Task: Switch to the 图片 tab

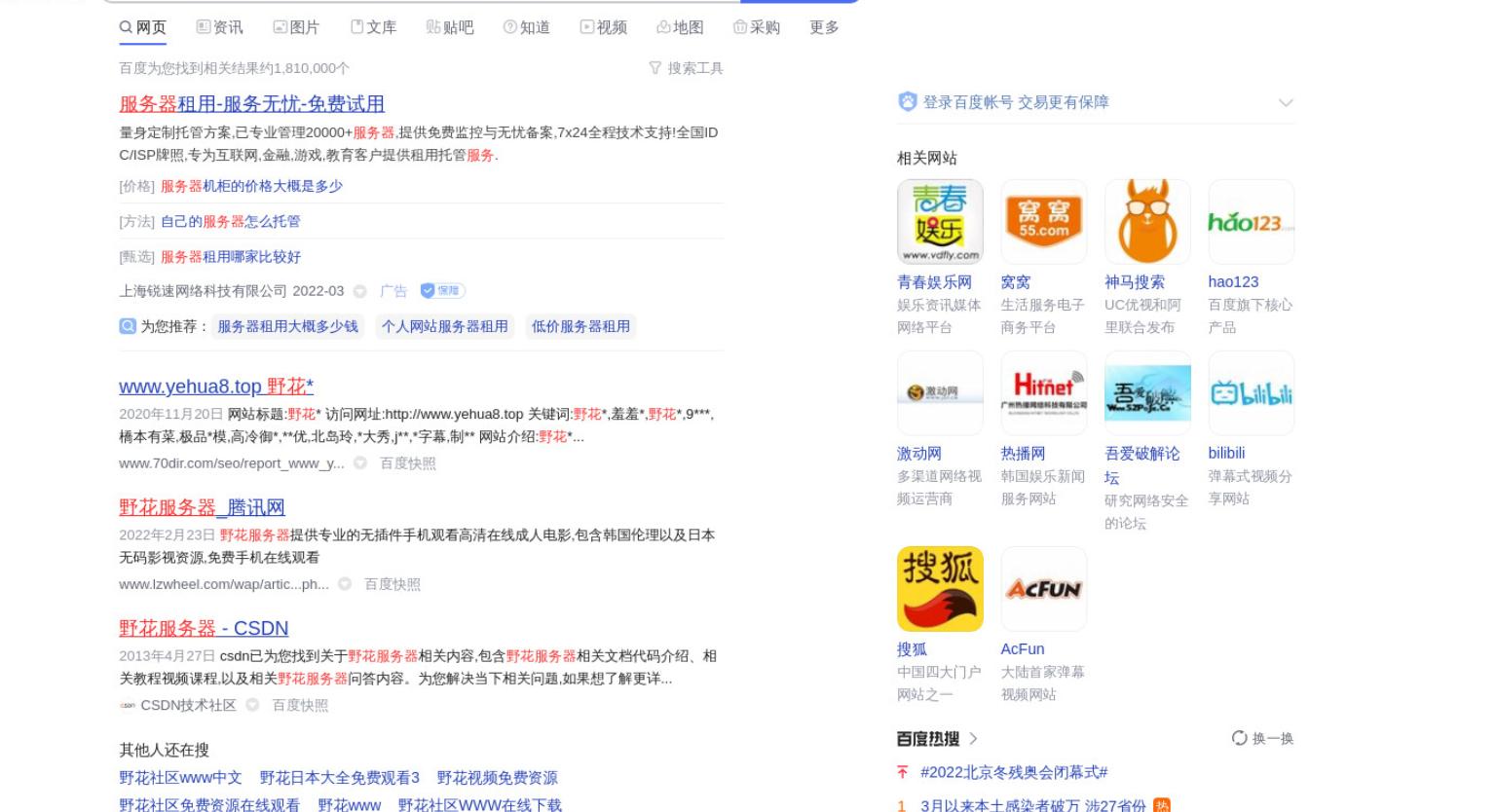Action: 296,27
